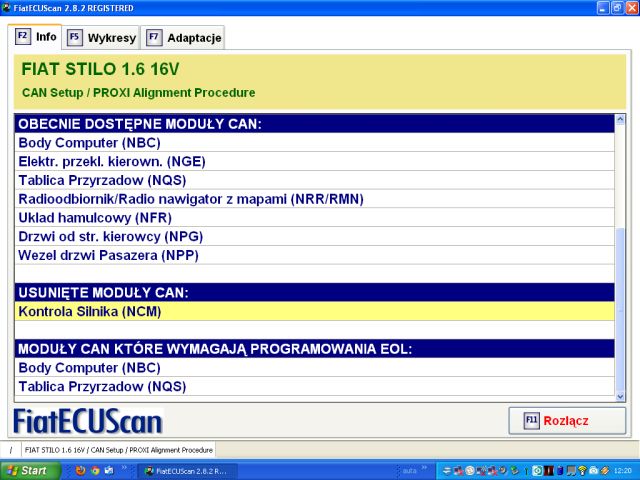Image resolution: width=640 pixels, height=480 pixels.
Task: Expand the 'auta' toolbar chevron on taskbar
Action: pyautogui.click(x=425, y=468)
